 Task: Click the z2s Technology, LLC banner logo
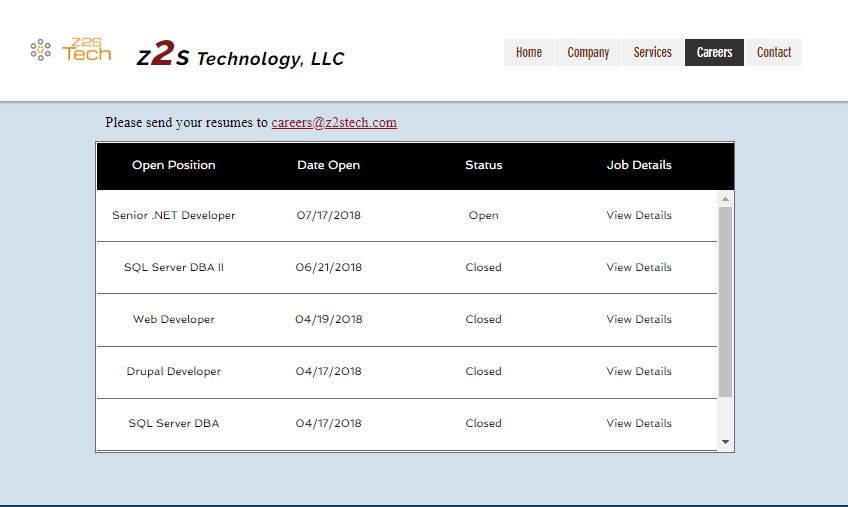pyautogui.click(x=240, y=54)
